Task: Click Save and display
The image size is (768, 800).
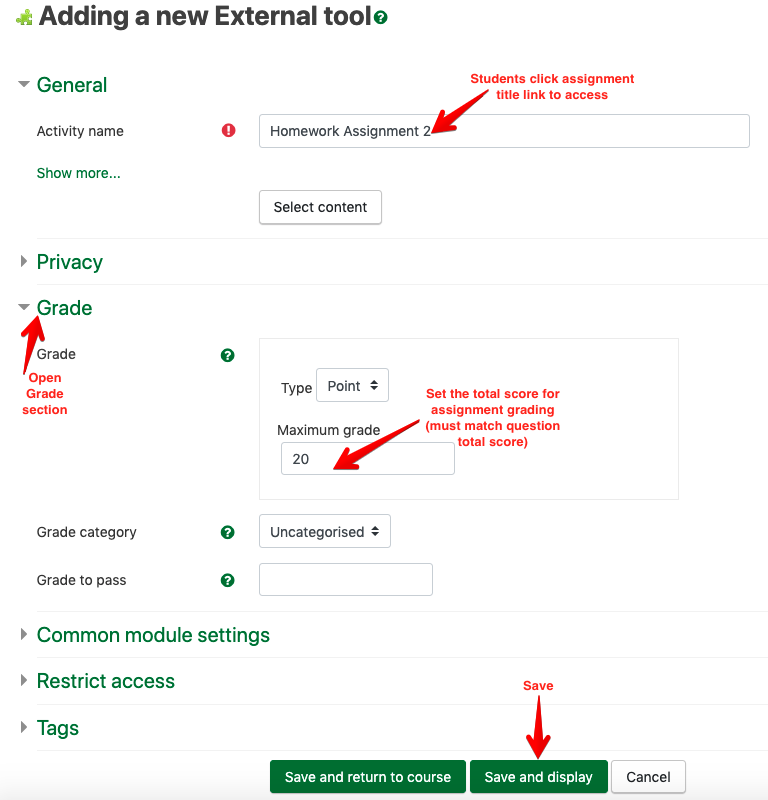Action: click(538, 777)
